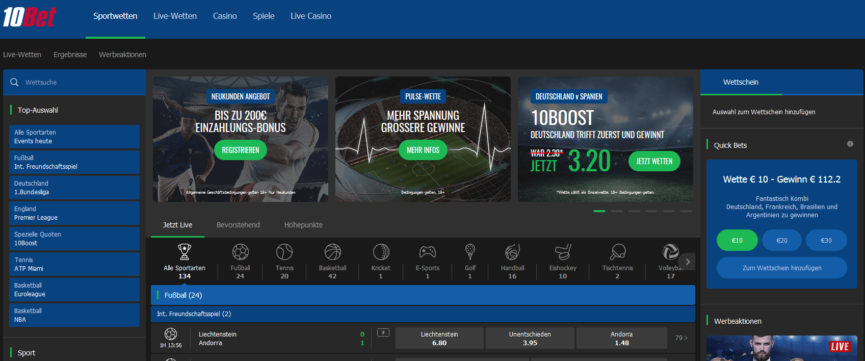Open the Live Casino menu item
This screenshot has width=865, height=361.
point(311,16)
